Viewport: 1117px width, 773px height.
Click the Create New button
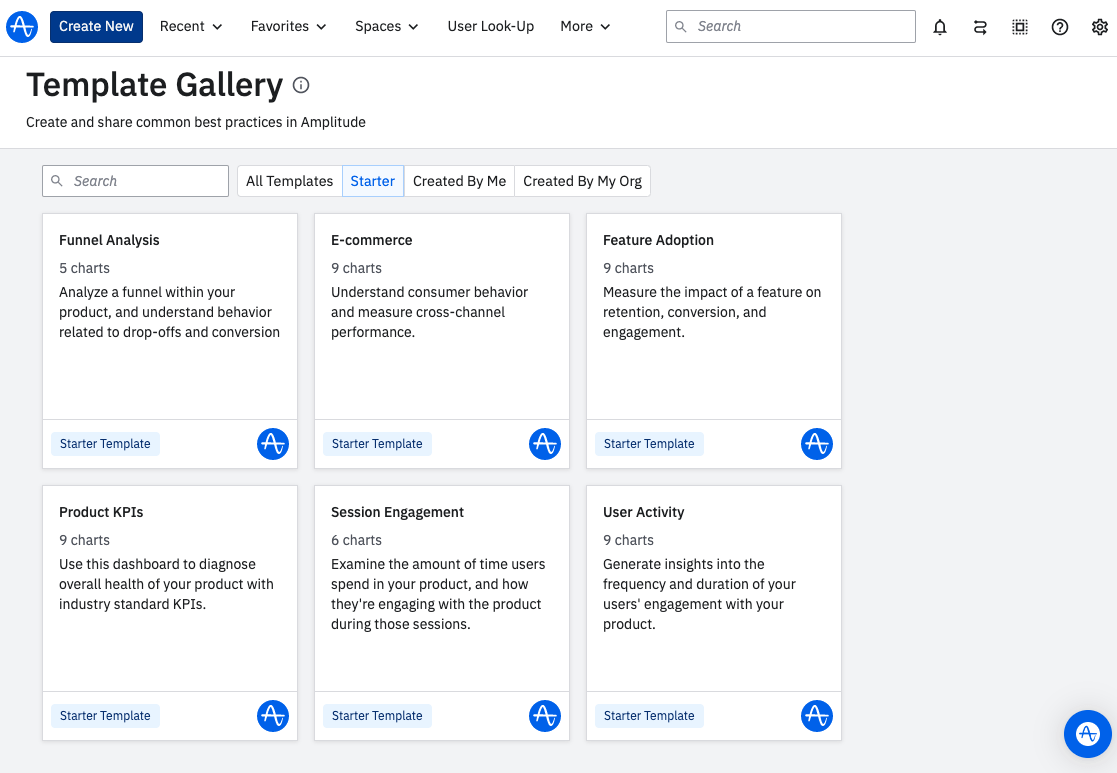pyautogui.click(x=96, y=27)
